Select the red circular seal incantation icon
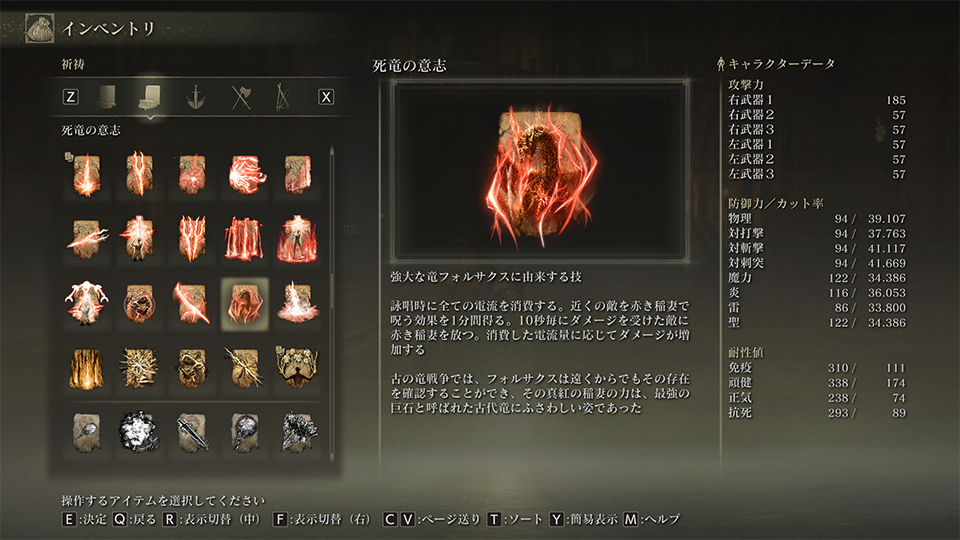 tap(139, 304)
